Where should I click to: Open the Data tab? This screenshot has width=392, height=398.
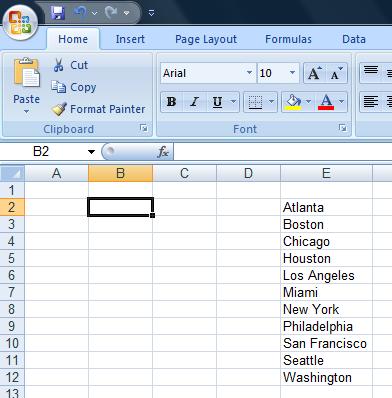354,39
